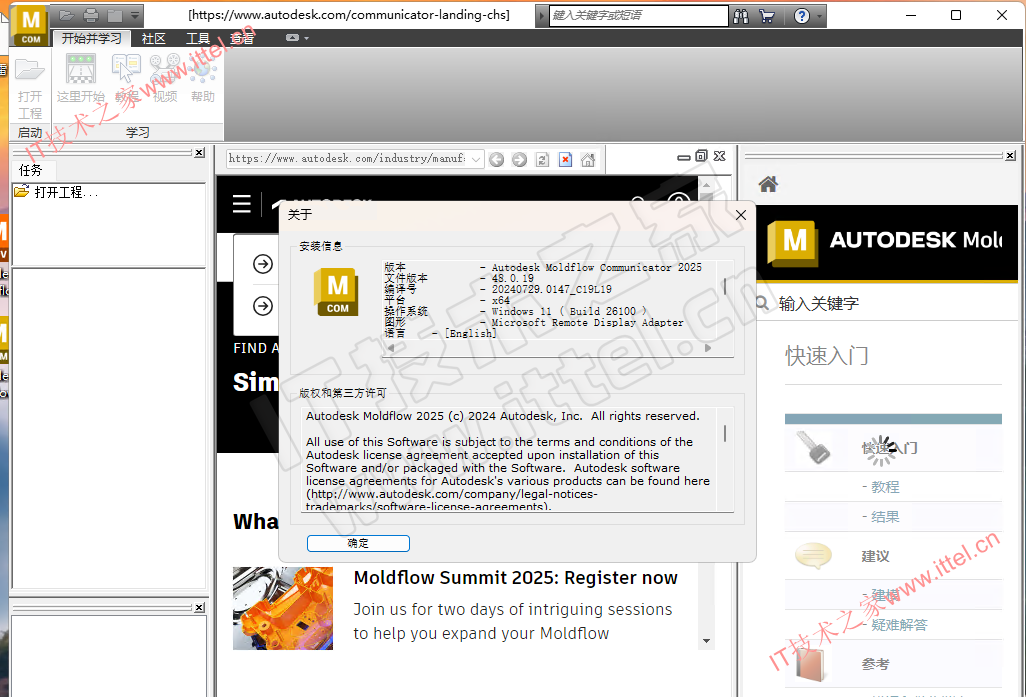
Task: Click the browser URL address field
Action: 349,158
